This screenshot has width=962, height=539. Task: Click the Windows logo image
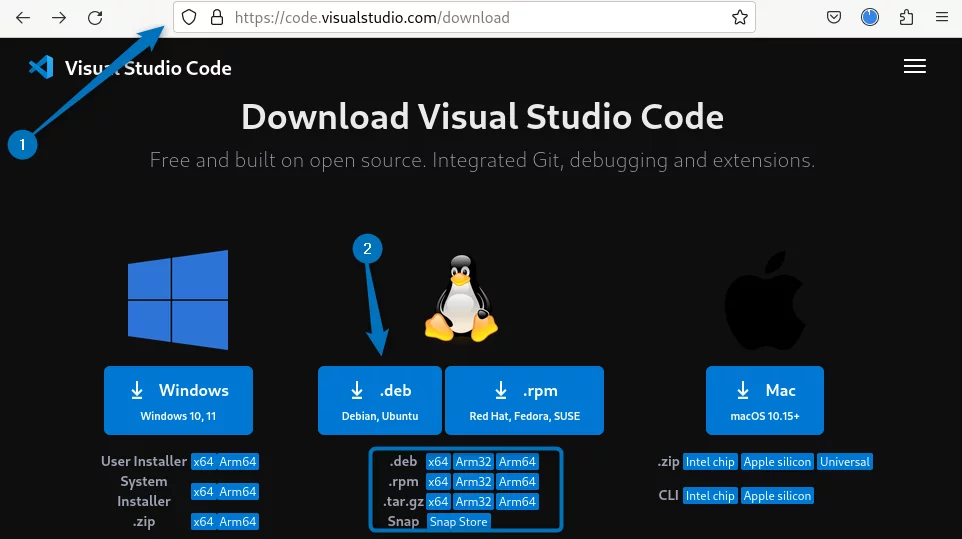[178, 299]
